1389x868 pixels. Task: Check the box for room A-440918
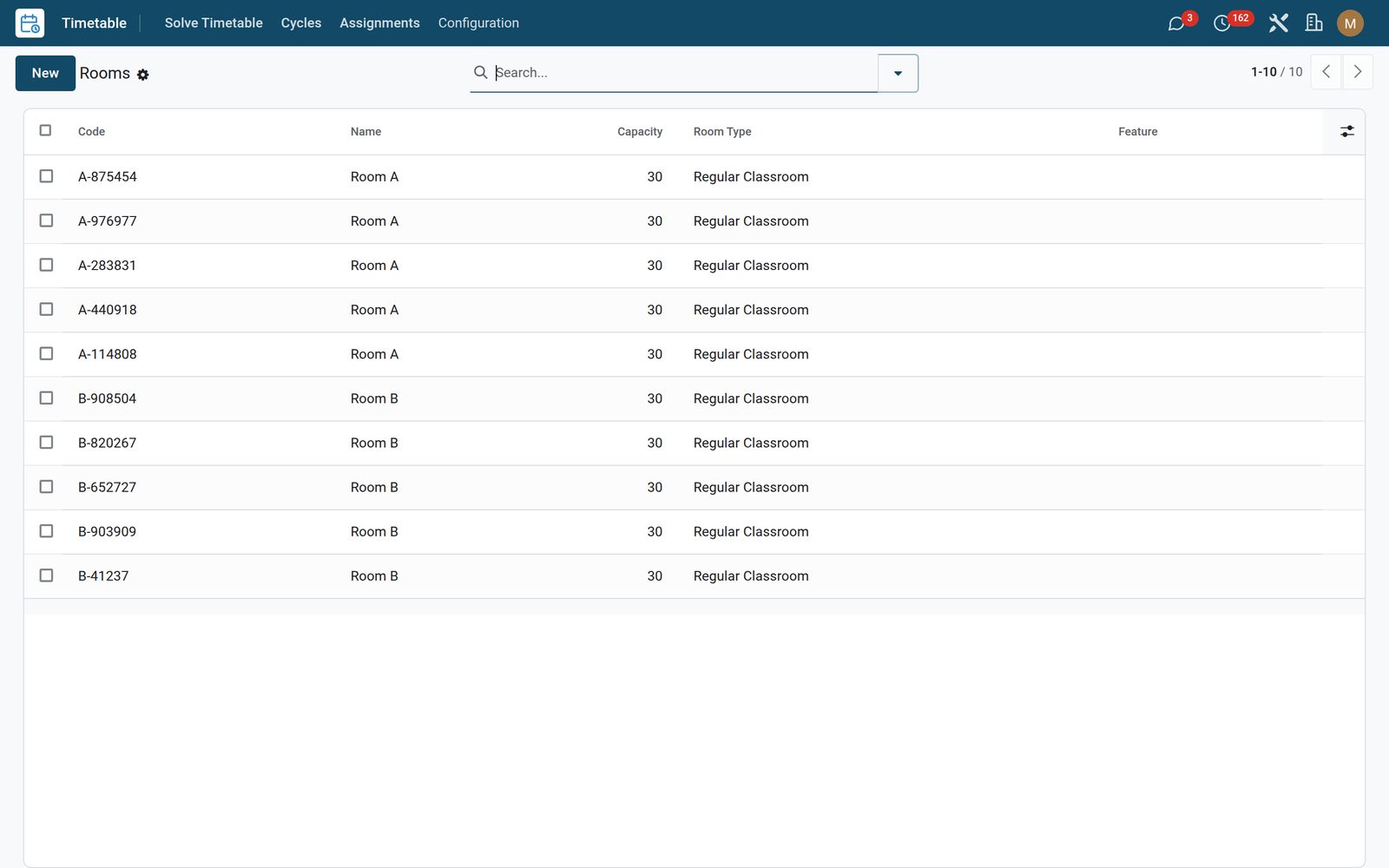click(47, 309)
